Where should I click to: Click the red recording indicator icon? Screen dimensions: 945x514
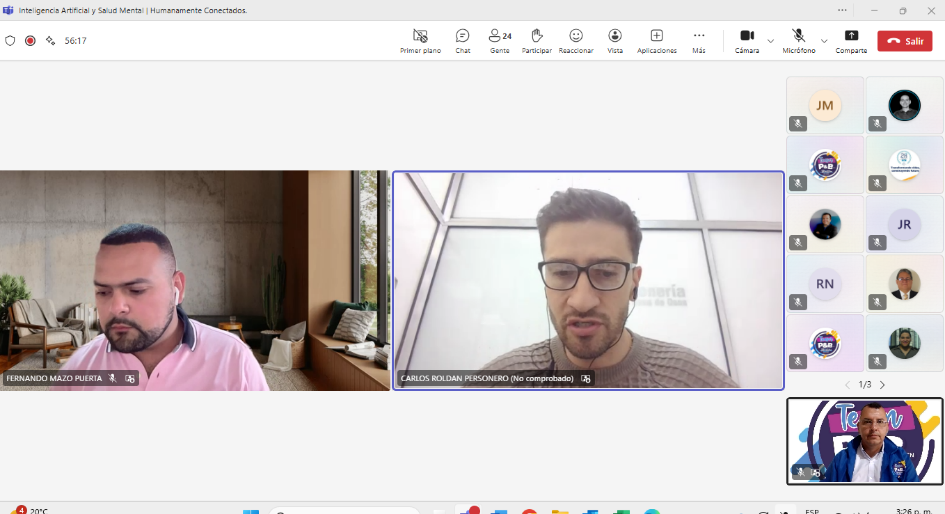[x=30, y=41]
